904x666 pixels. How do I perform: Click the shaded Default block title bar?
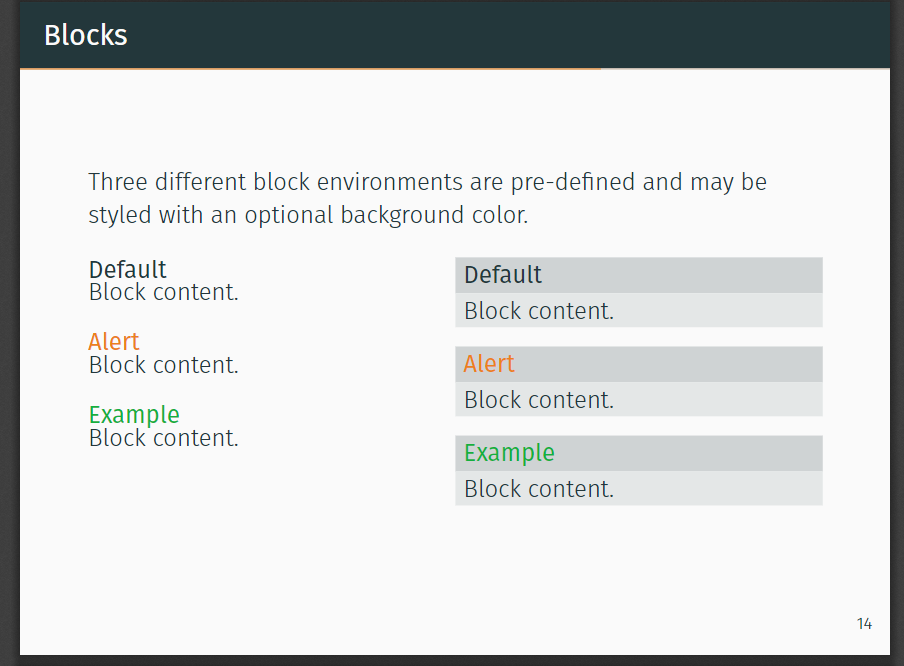(639, 275)
